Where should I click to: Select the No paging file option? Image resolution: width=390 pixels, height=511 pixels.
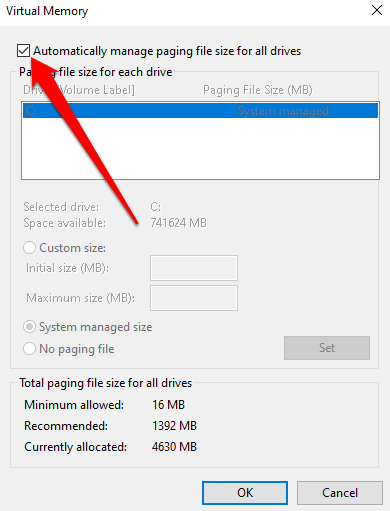pyautogui.click(x=29, y=349)
